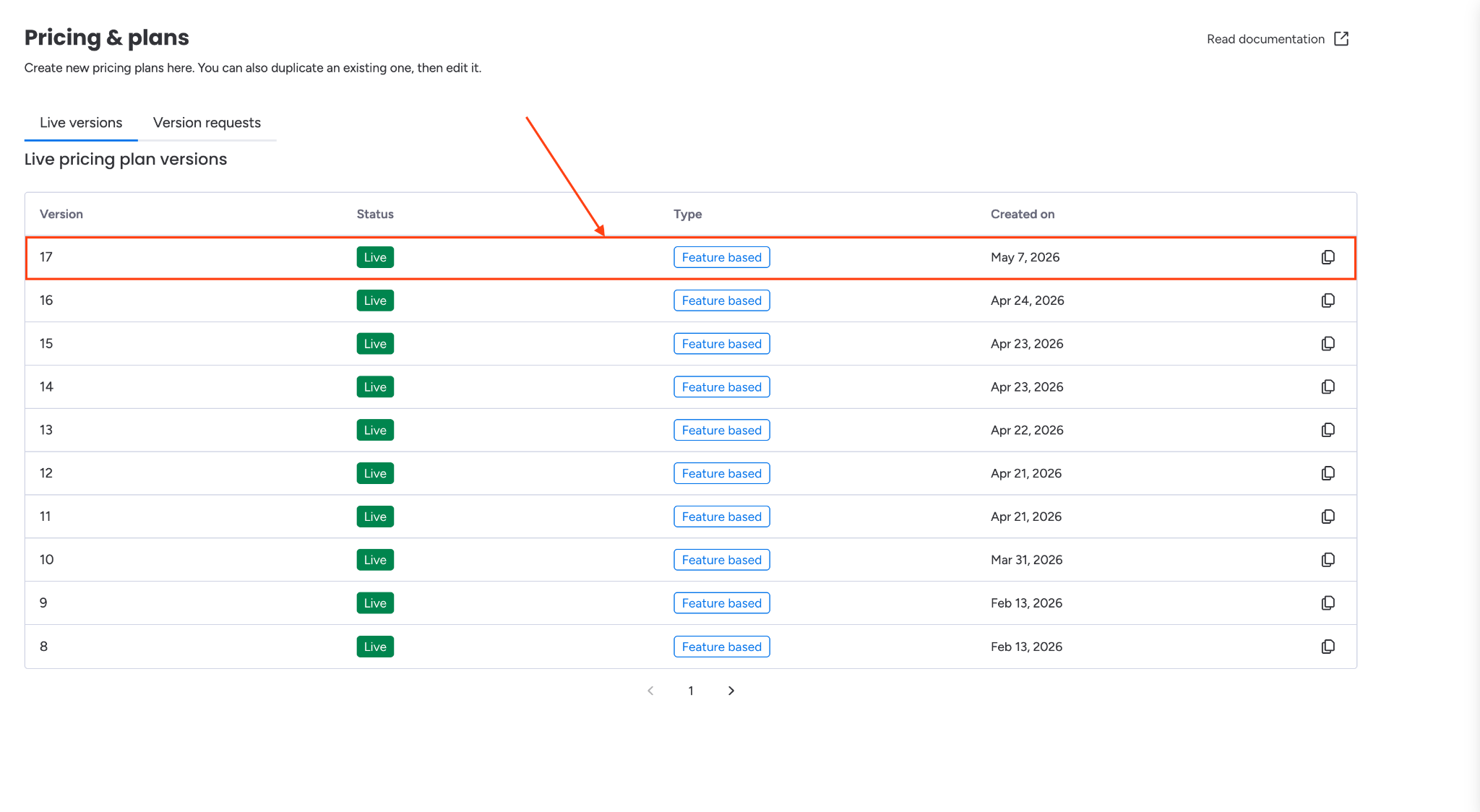This screenshot has height=812, width=1480.
Task: Click the Type column header
Action: pyautogui.click(x=688, y=214)
